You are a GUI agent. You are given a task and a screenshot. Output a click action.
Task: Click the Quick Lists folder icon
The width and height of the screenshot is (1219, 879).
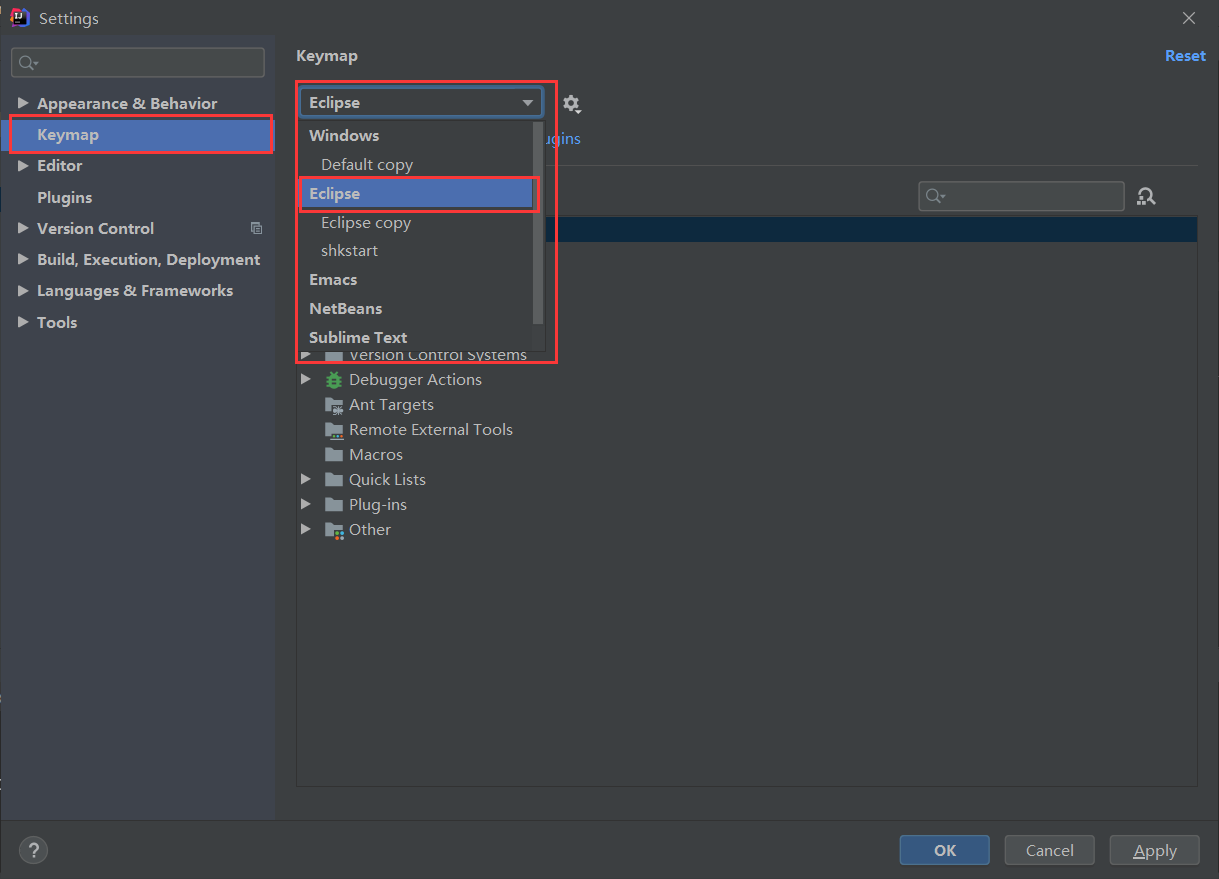334,480
